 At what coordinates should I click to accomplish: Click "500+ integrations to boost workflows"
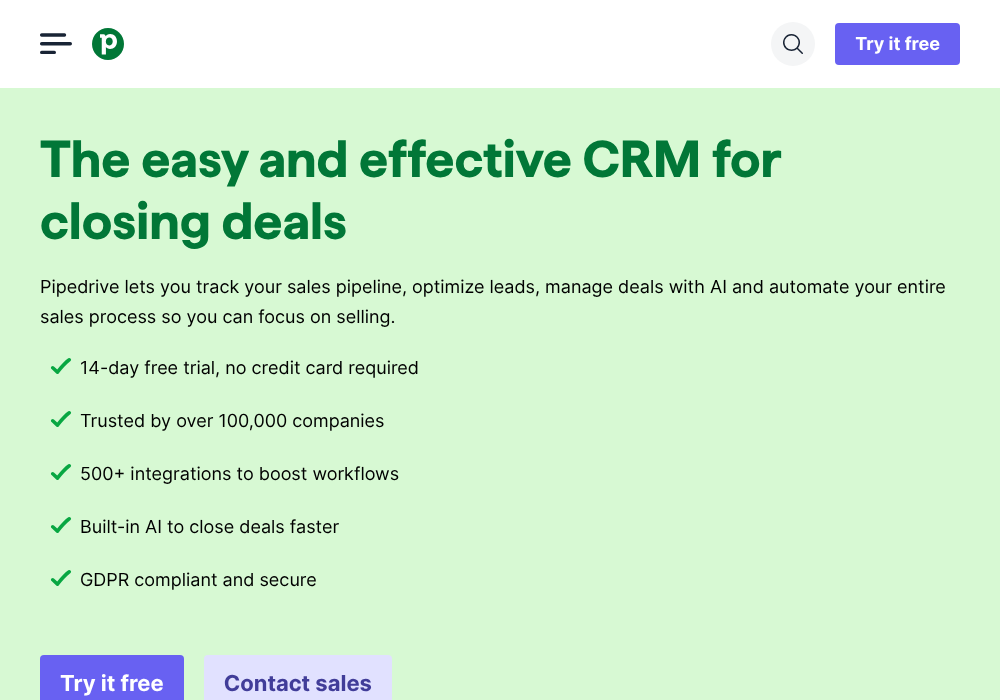coord(239,473)
